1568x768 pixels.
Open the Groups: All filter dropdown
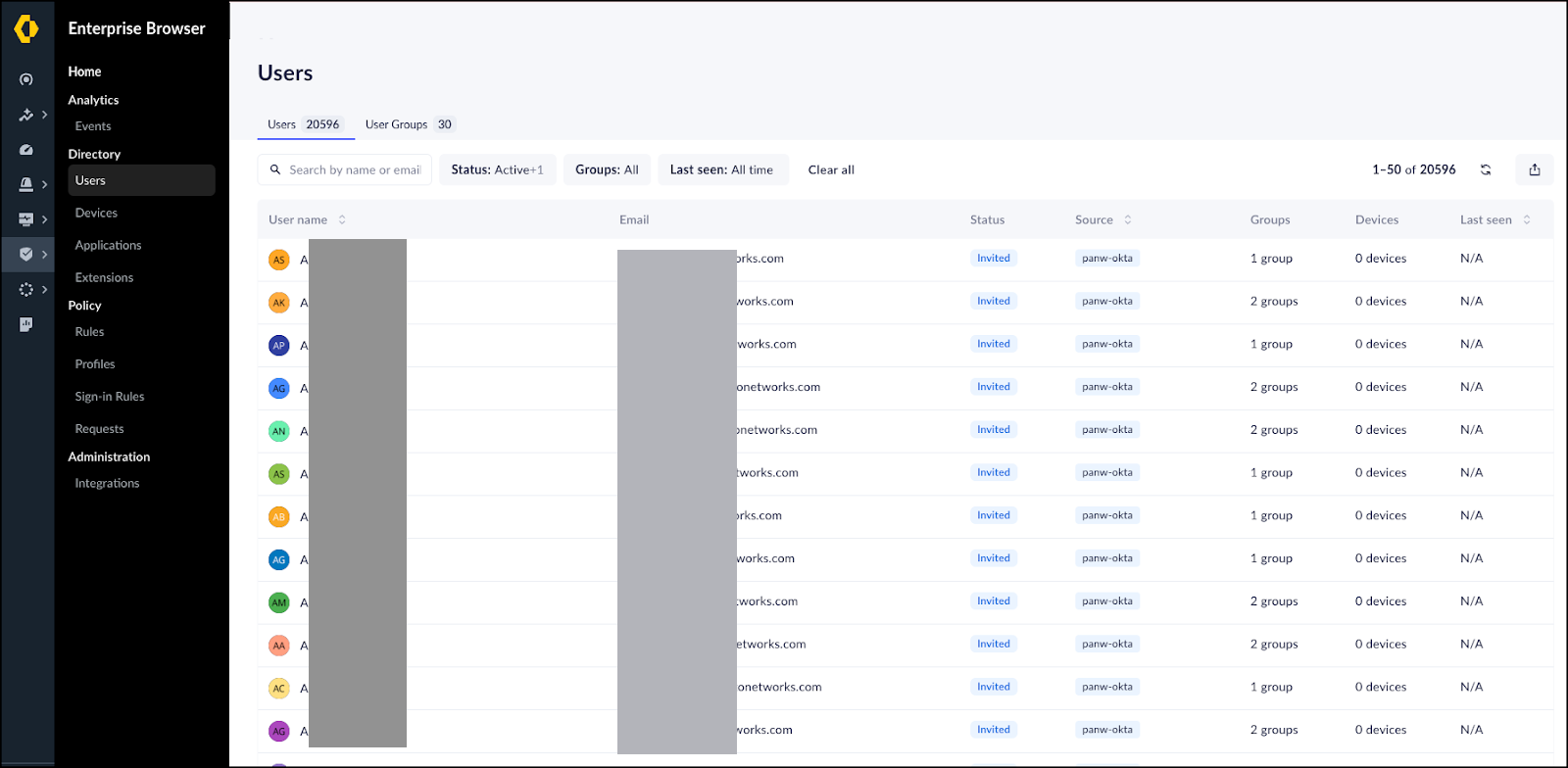tap(607, 169)
